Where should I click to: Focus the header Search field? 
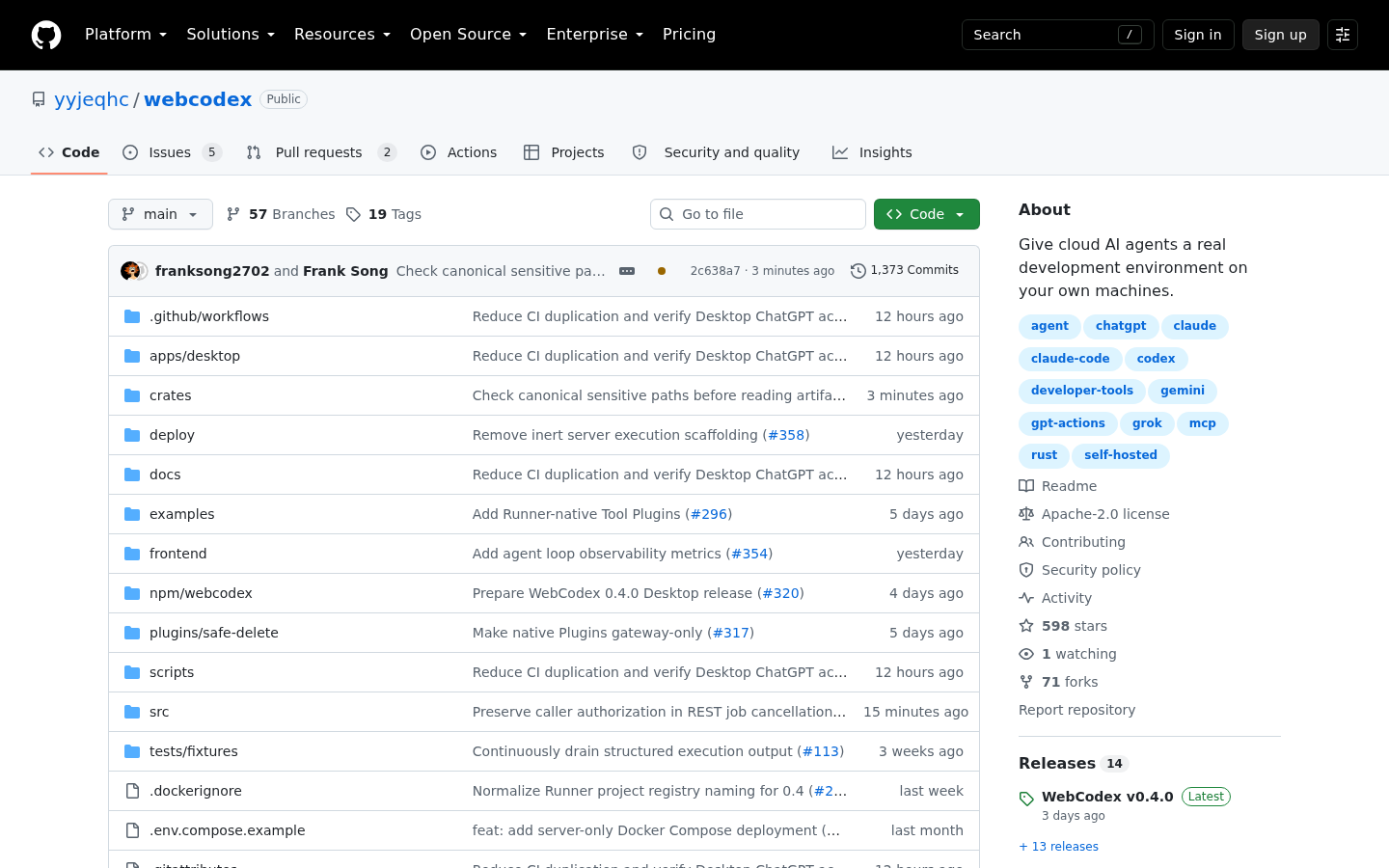[1058, 35]
